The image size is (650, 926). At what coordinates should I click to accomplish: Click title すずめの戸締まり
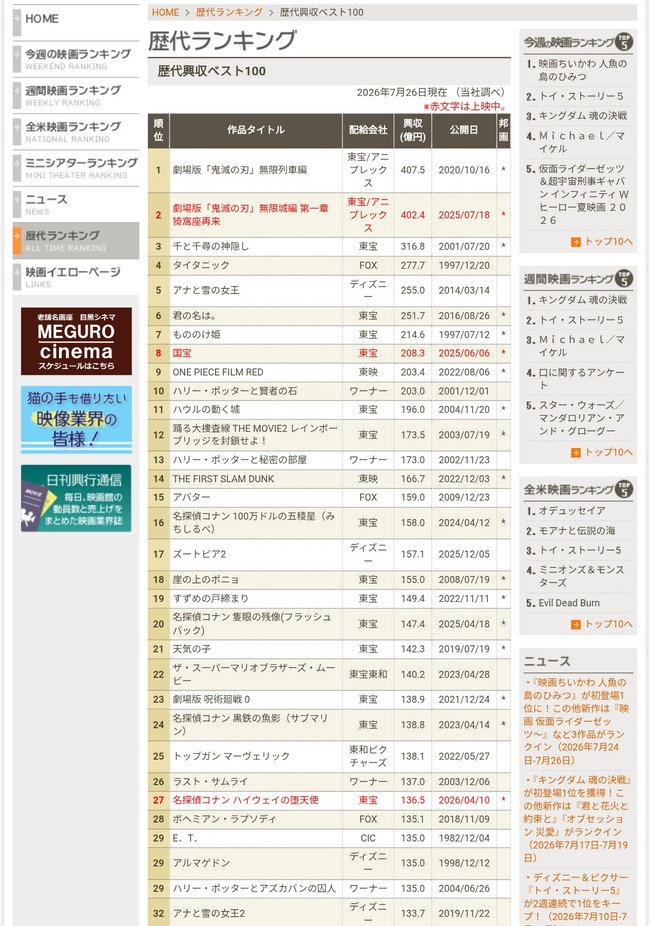click(210, 599)
